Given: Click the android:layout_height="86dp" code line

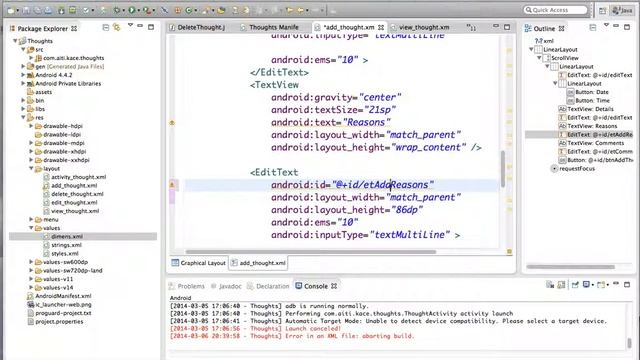Looking at the screenshot, I should click(347, 210).
